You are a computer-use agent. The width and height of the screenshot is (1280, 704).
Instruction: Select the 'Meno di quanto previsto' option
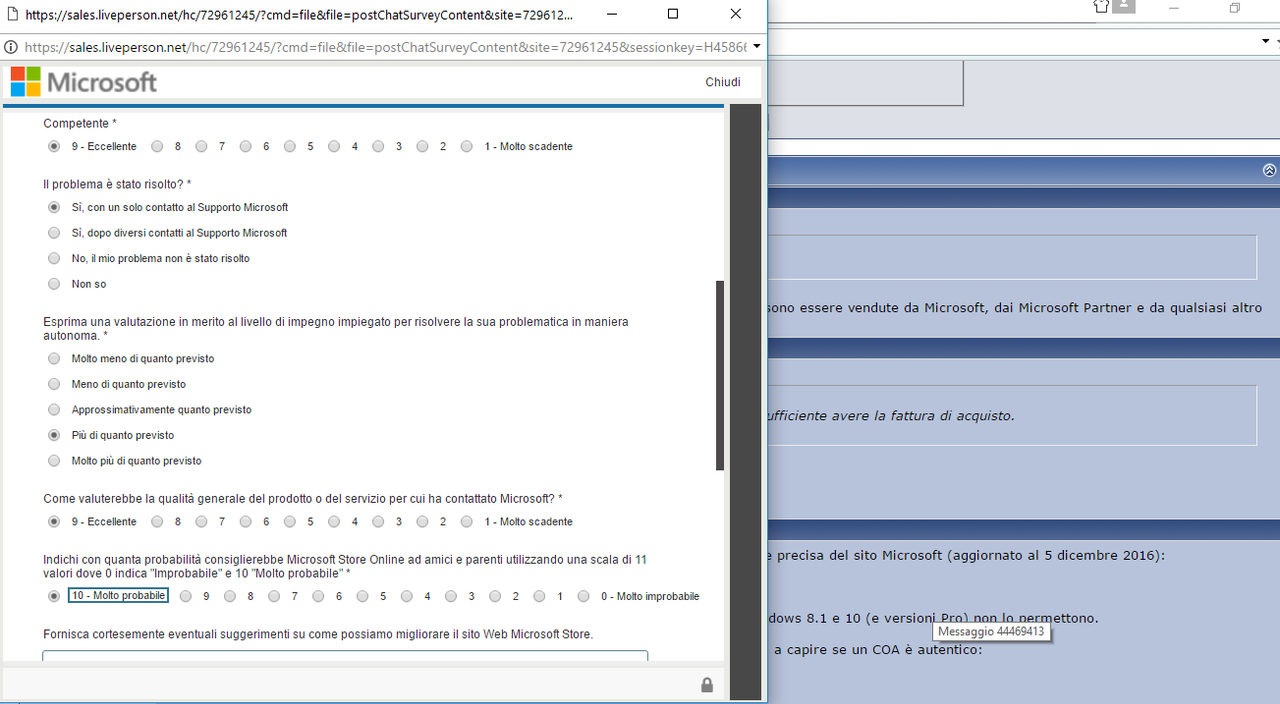54,384
